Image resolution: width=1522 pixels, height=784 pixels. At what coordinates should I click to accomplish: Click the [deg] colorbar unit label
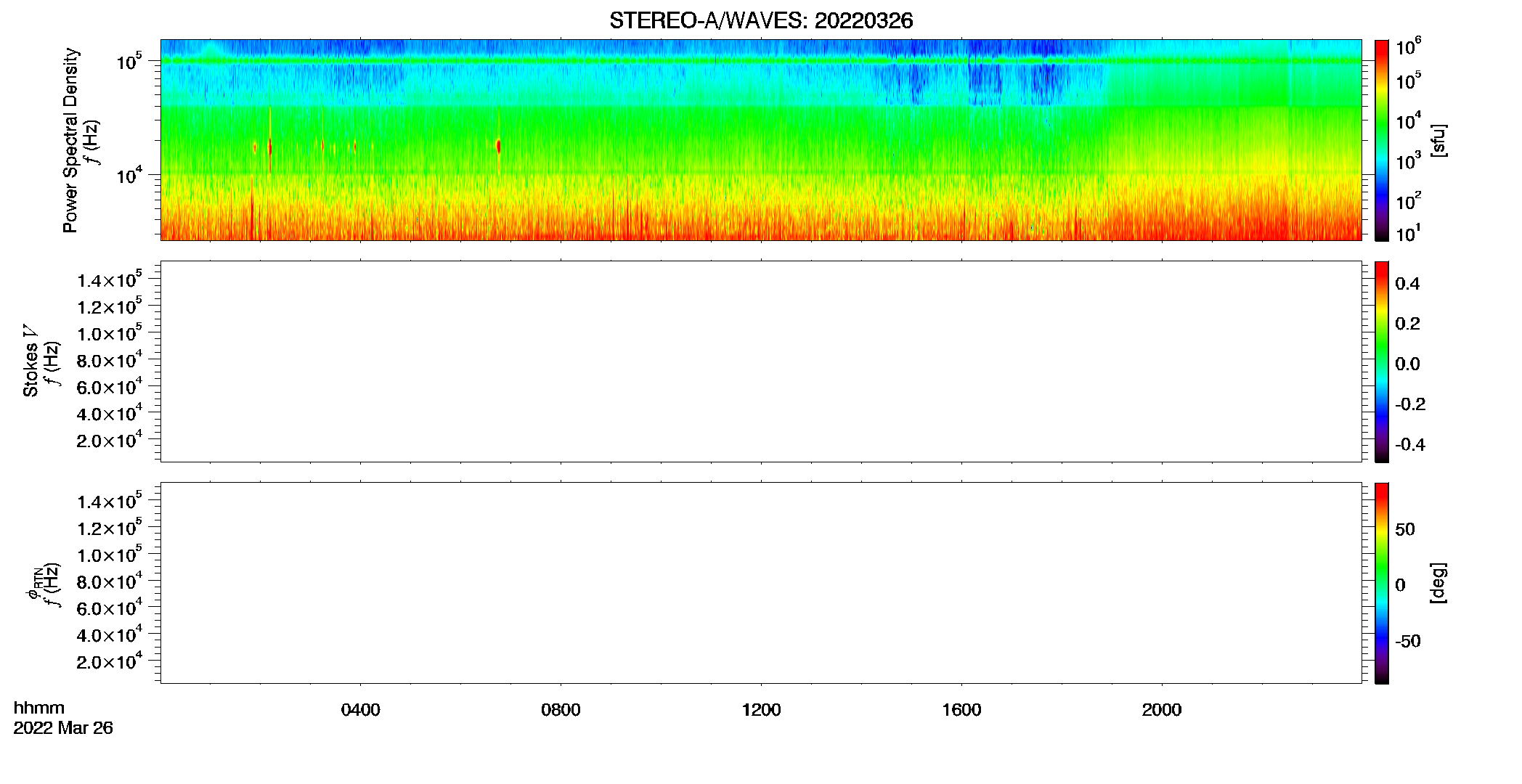(1438, 583)
